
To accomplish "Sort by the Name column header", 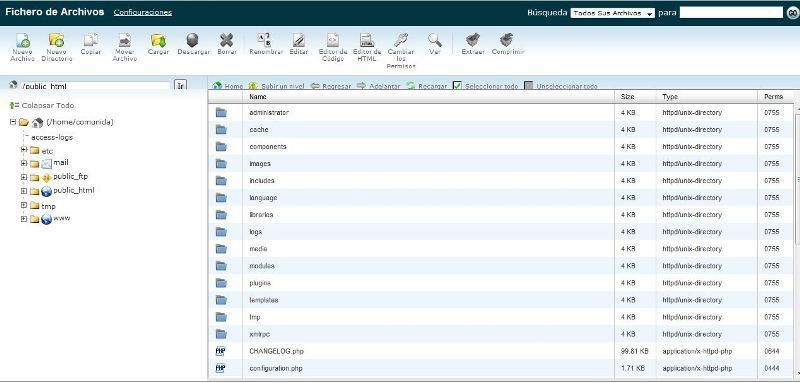I will (258, 96).
